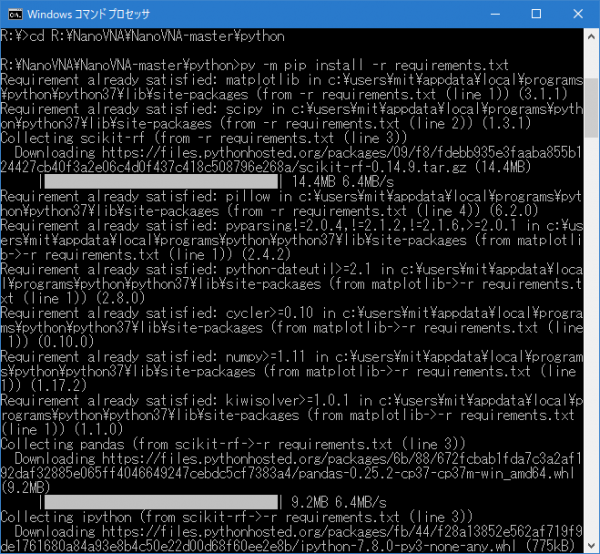Click the '14.4MB 6.4MB/s' speed text
Viewport: 600px width, 554px height.
342,181
